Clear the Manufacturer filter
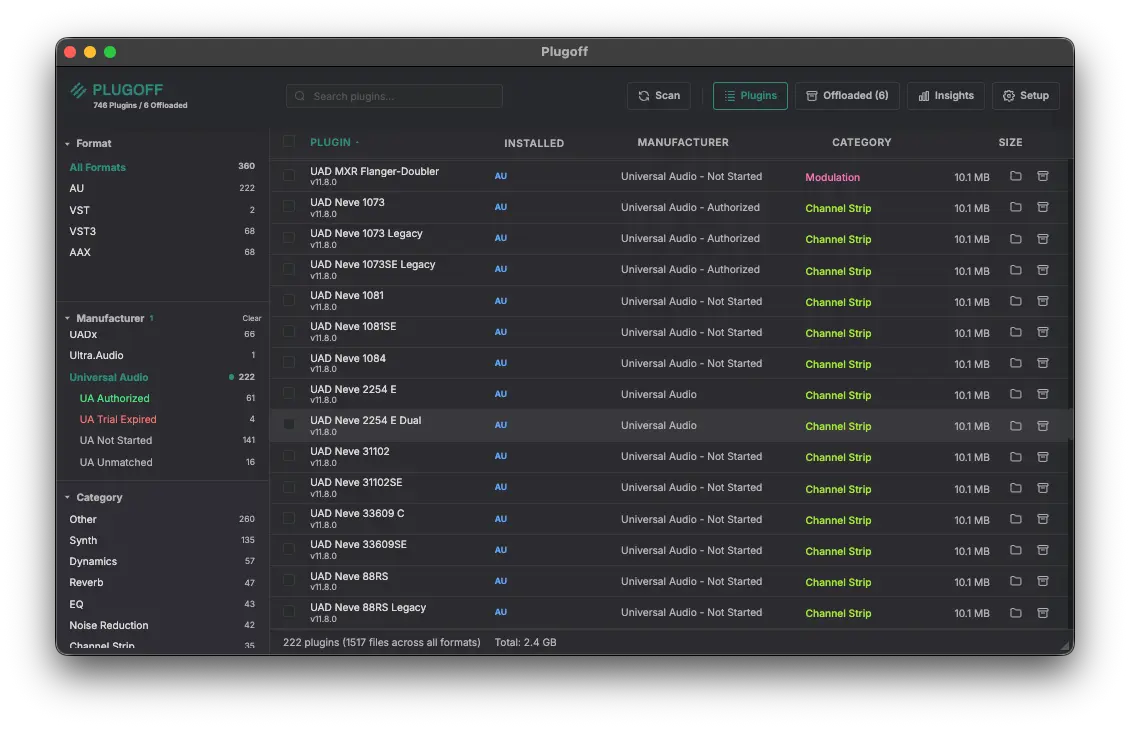Screen dimensions: 1130x729 252,319
